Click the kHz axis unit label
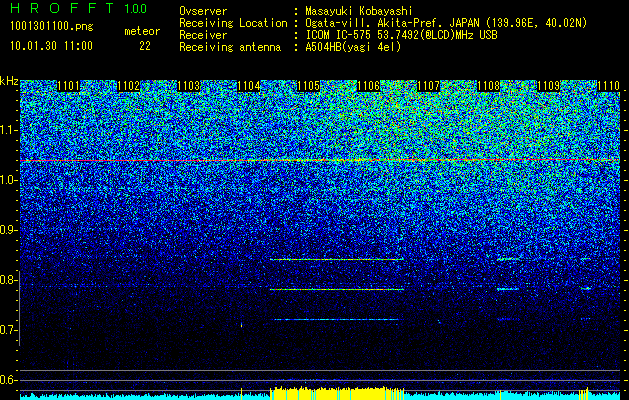The image size is (629, 400). tap(9, 81)
